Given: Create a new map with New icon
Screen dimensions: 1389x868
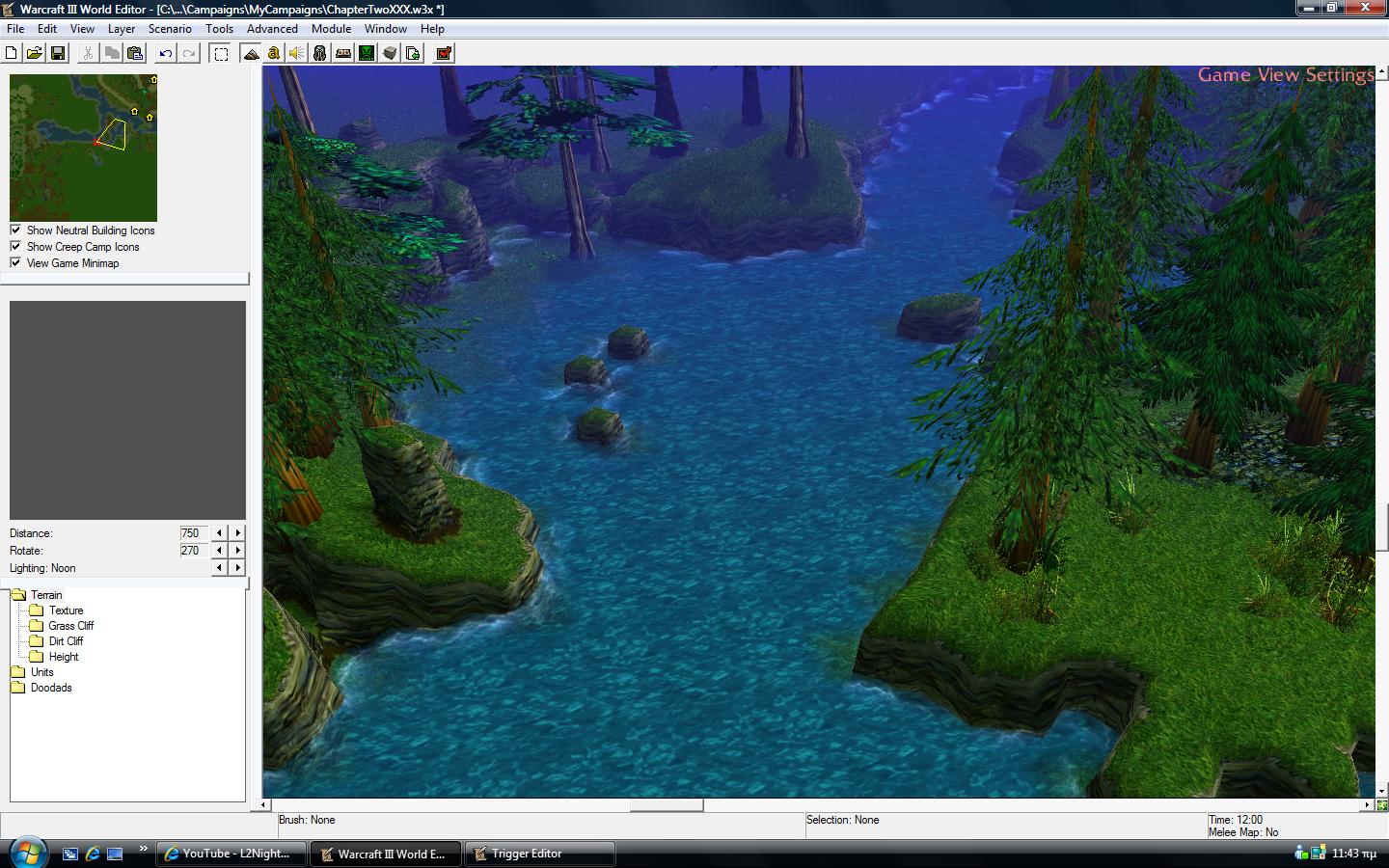Looking at the screenshot, I should [x=12, y=53].
